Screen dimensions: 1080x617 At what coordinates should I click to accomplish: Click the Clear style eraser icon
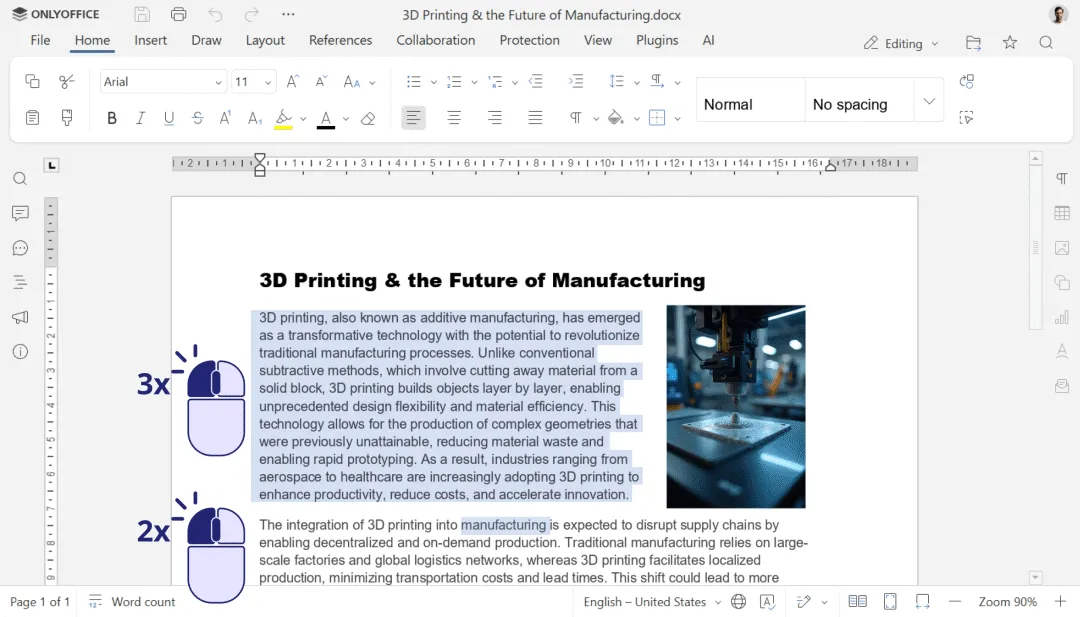point(368,118)
